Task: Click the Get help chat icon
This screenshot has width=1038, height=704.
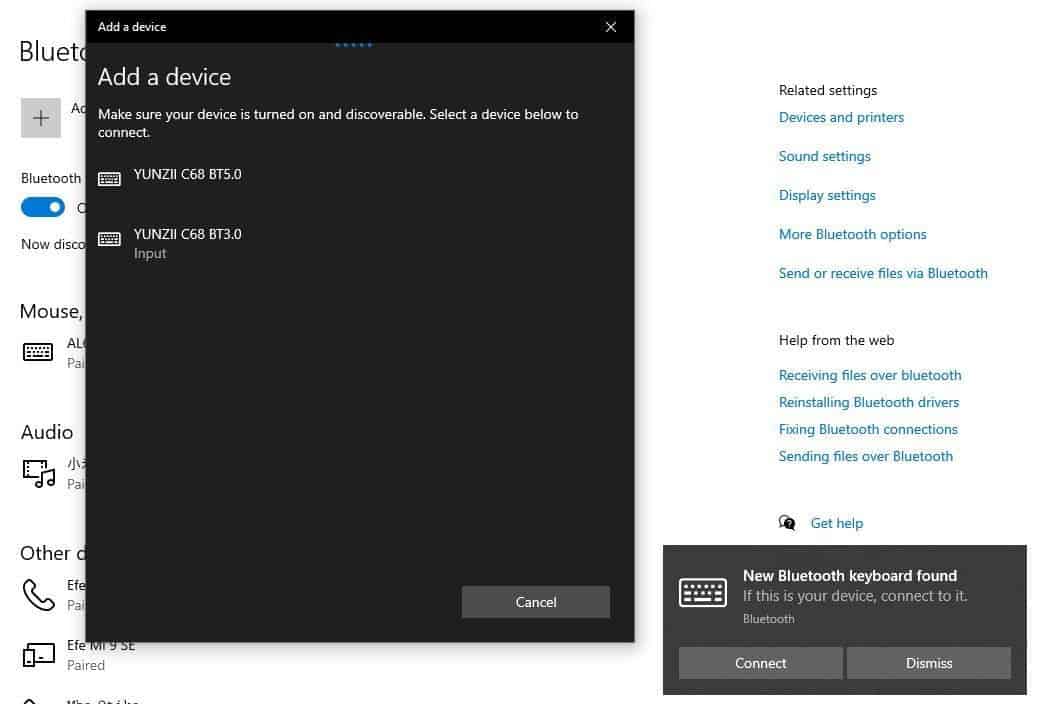Action: coord(787,523)
